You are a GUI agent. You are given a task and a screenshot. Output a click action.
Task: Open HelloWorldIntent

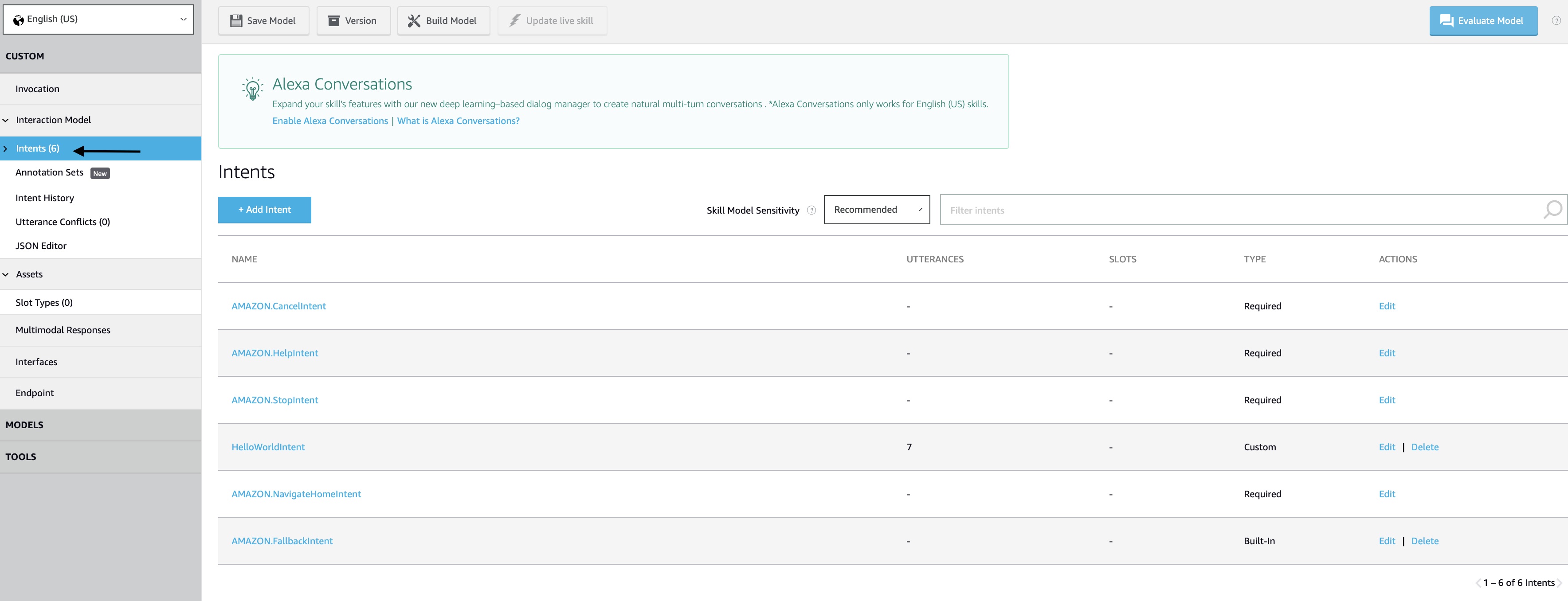[x=268, y=447]
